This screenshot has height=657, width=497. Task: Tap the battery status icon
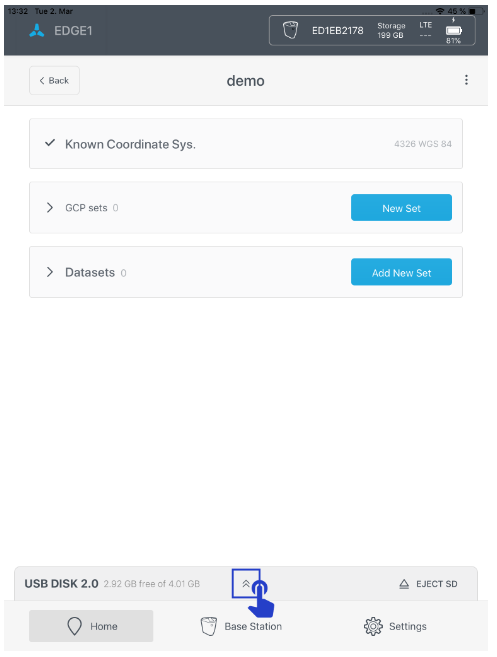(453, 30)
